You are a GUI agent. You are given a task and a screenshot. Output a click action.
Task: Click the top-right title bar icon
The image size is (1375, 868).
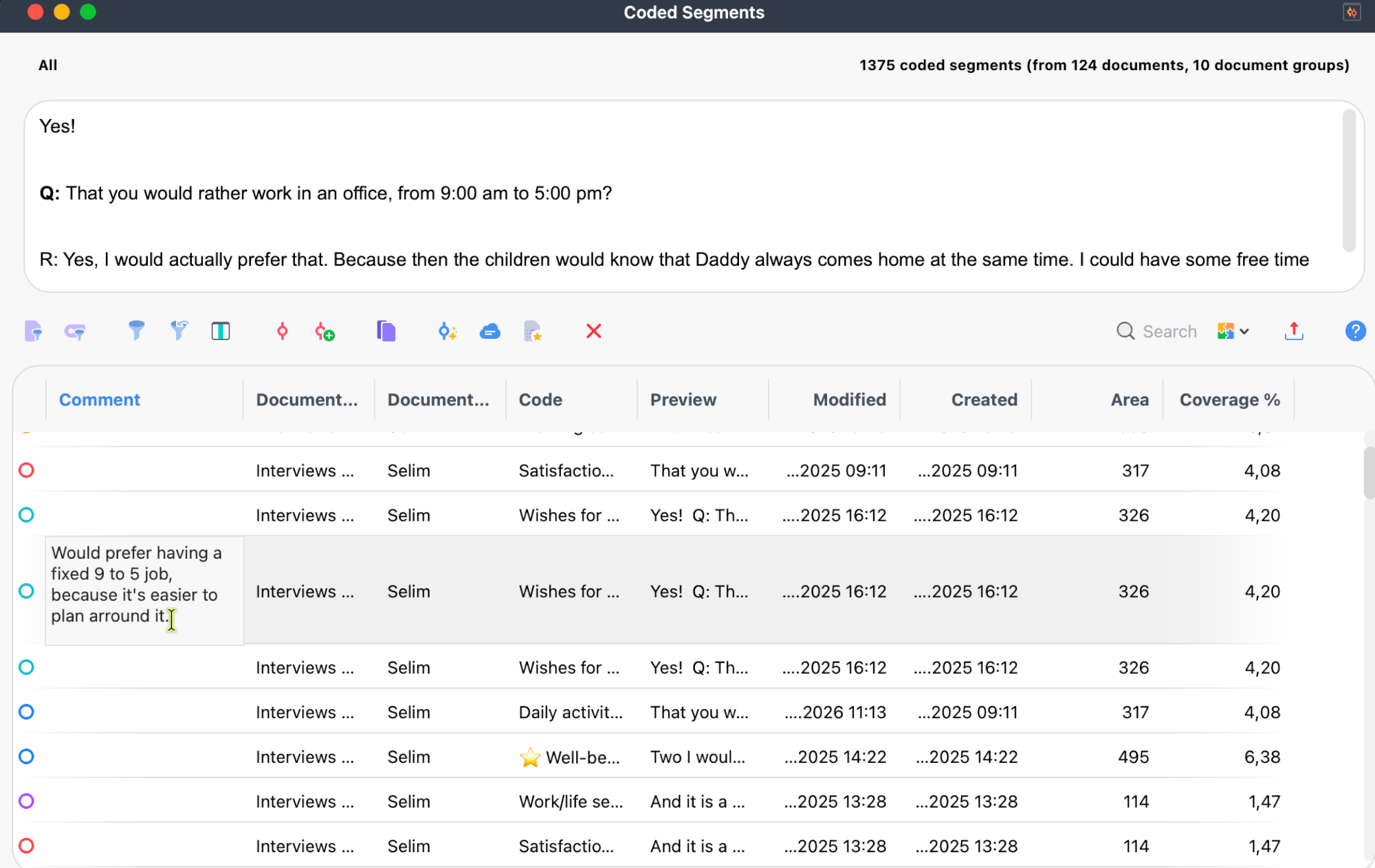coord(1352,12)
